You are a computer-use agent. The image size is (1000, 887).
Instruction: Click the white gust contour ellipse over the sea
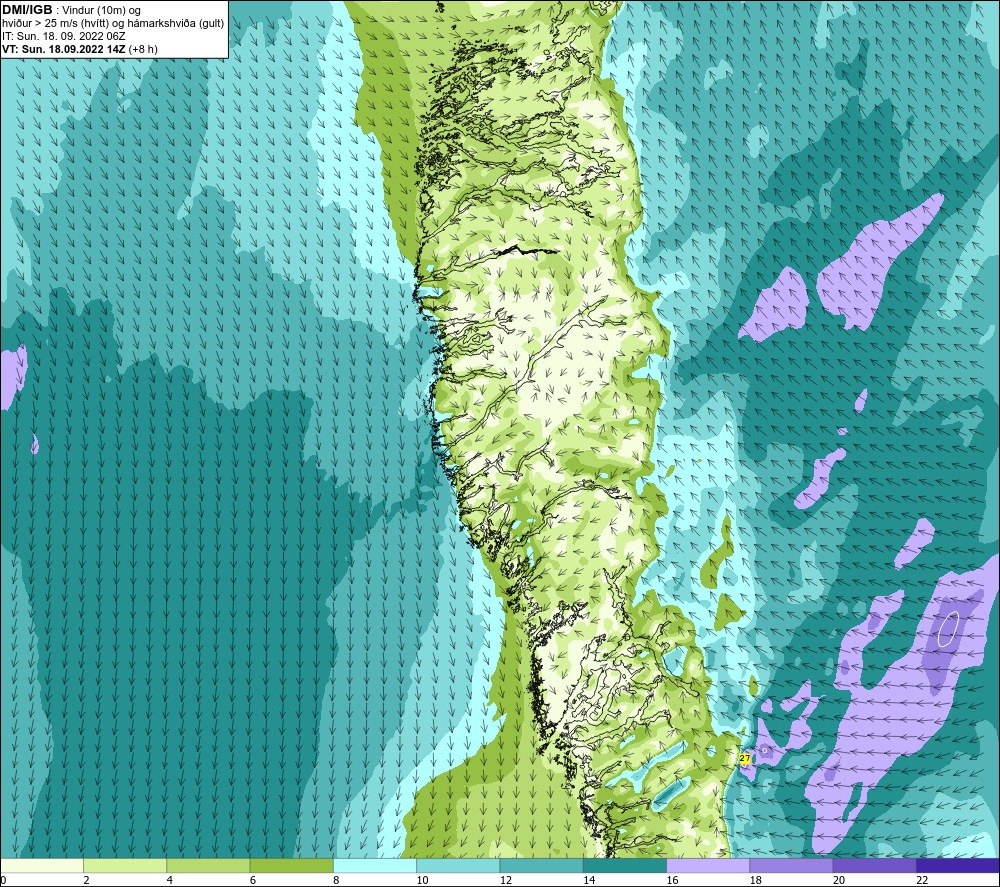948,629
